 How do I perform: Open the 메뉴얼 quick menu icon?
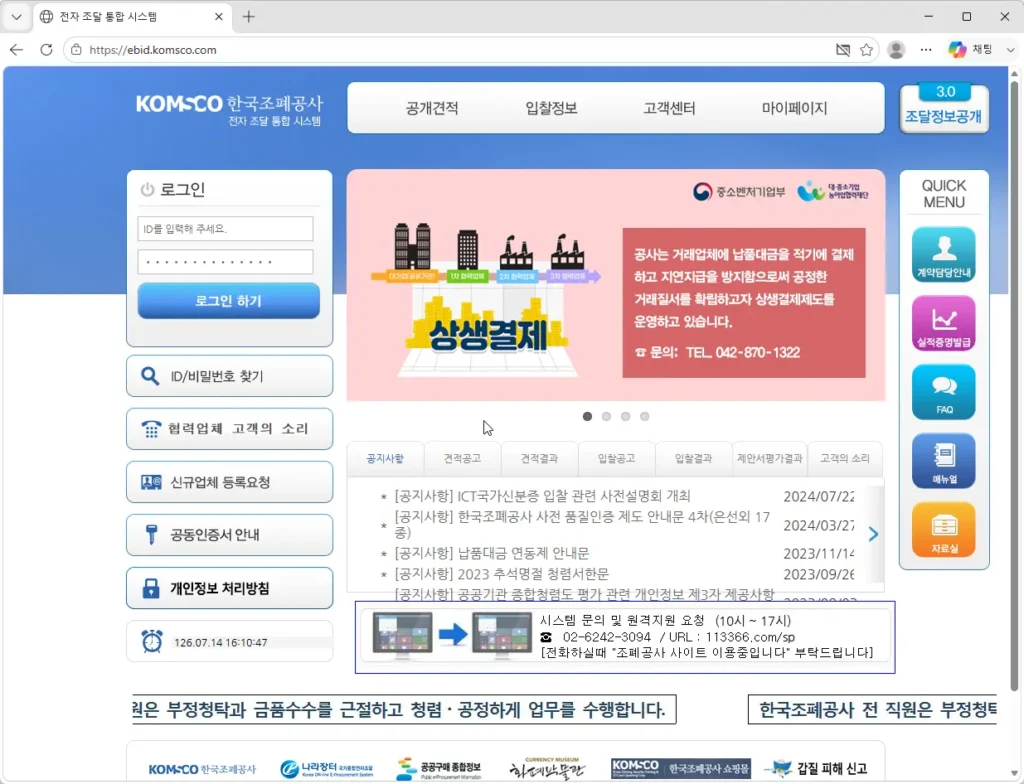pos(944,461)
